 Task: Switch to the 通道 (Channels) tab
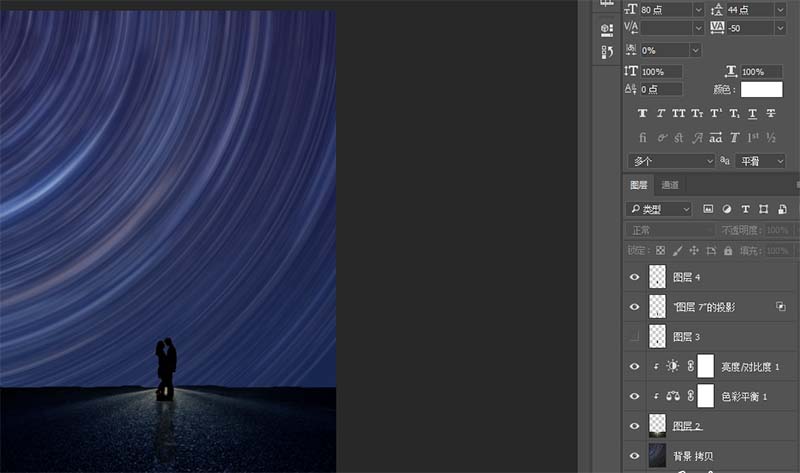pyautogui.click(x=670, y=185)
